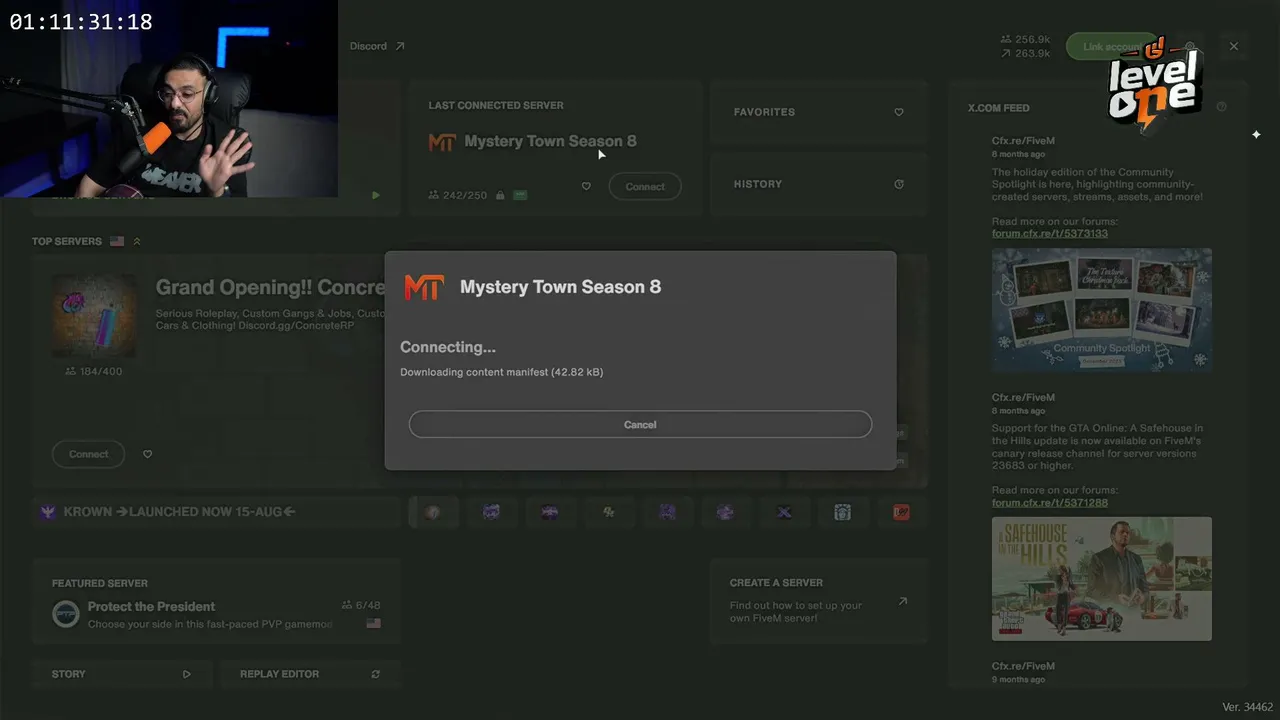Open the Grand Opening server thumbnail
This screenshot has height=720, width=1280.
coord(94,316)
